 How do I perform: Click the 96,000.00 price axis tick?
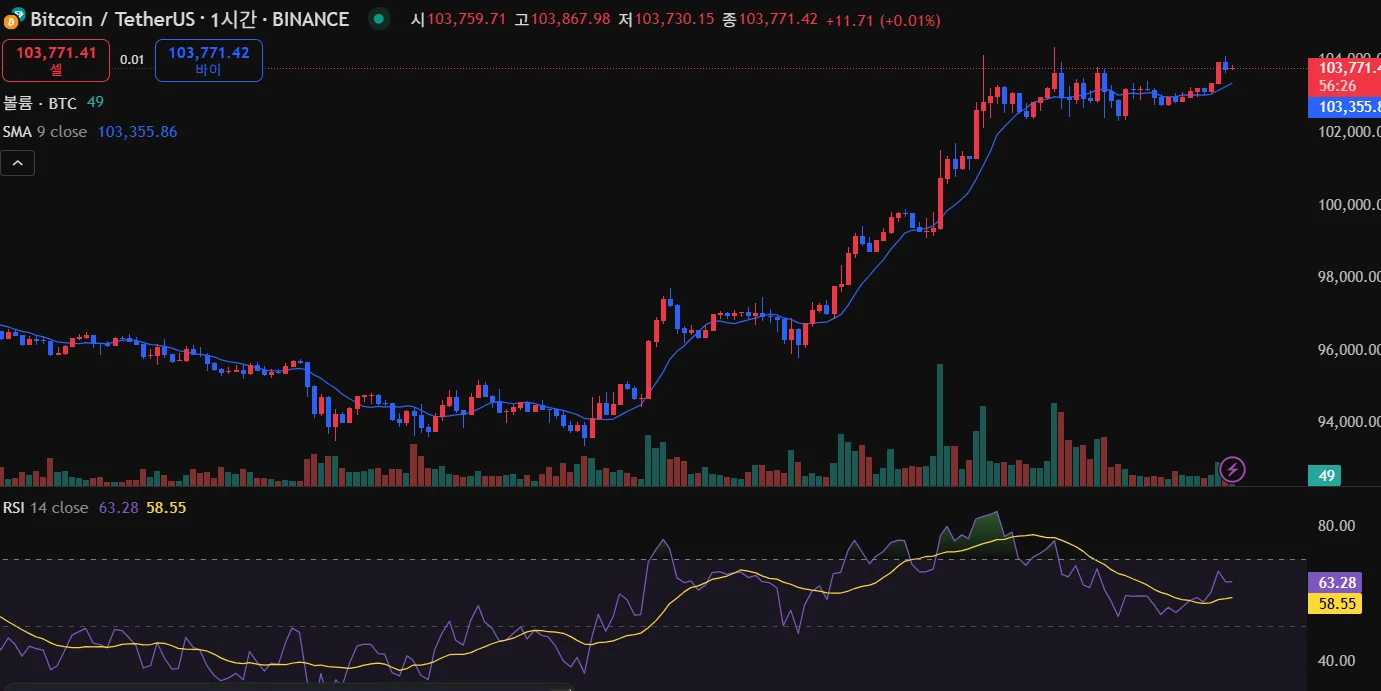(1349, 350)
